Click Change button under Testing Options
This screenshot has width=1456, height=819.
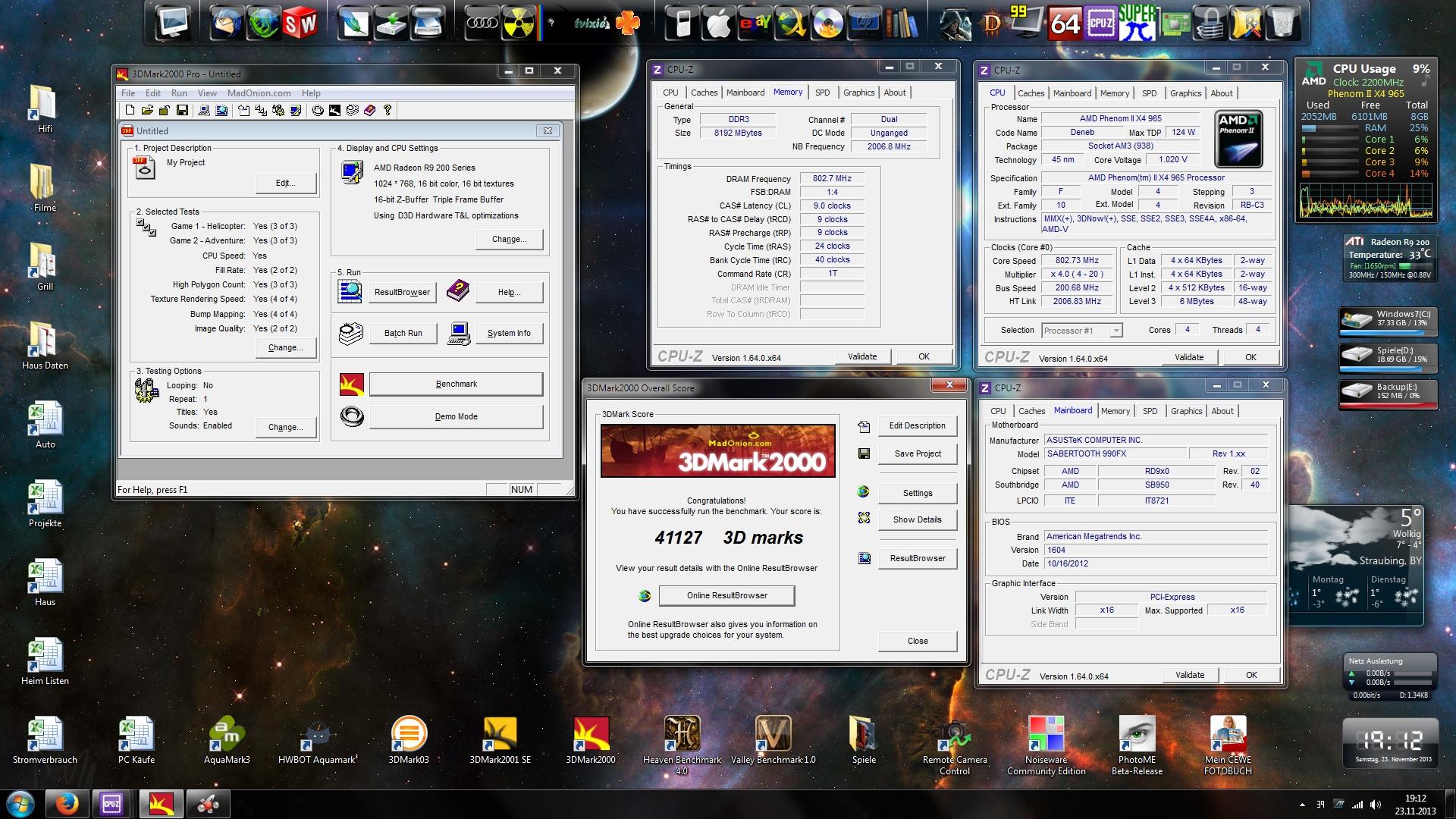tap(285, 427)
